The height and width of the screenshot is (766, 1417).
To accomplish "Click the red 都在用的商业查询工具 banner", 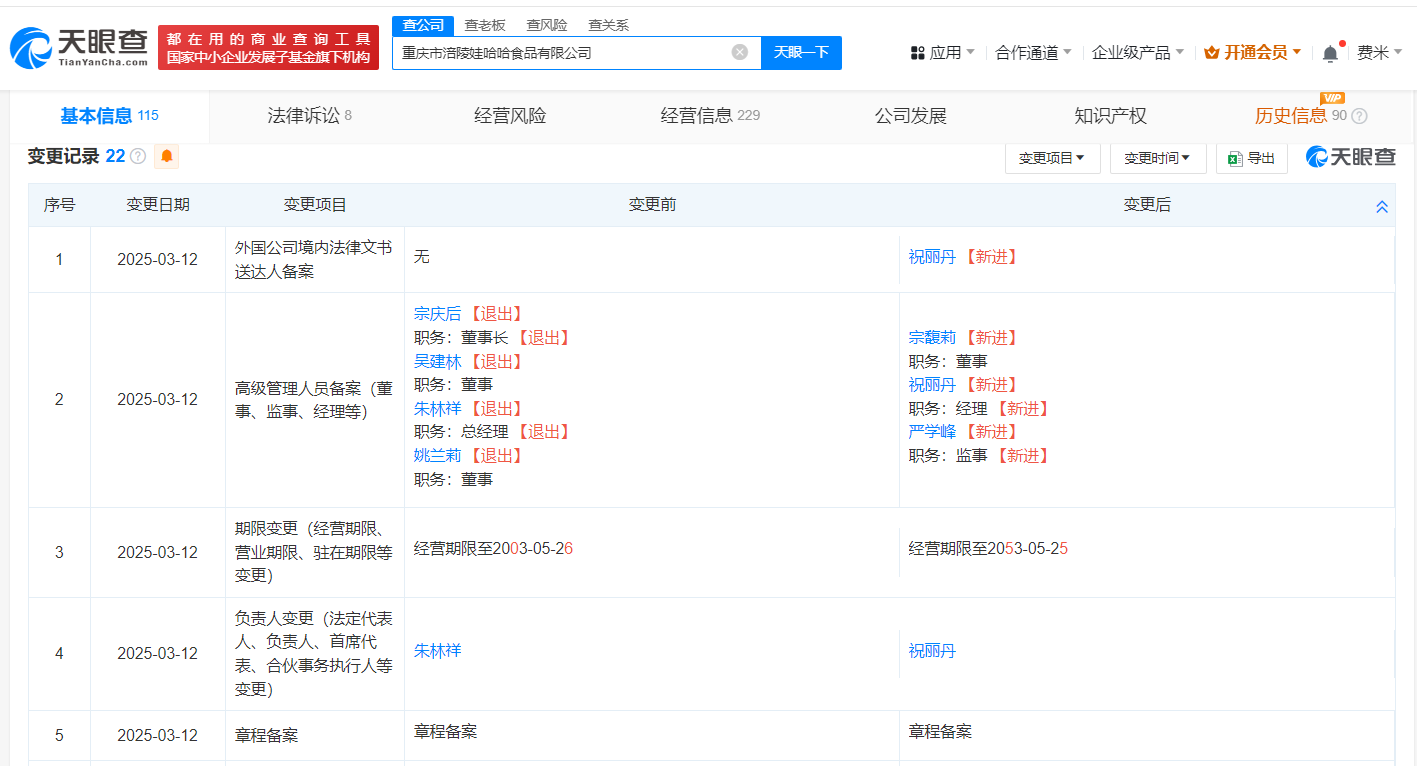I will click(269, 47).
